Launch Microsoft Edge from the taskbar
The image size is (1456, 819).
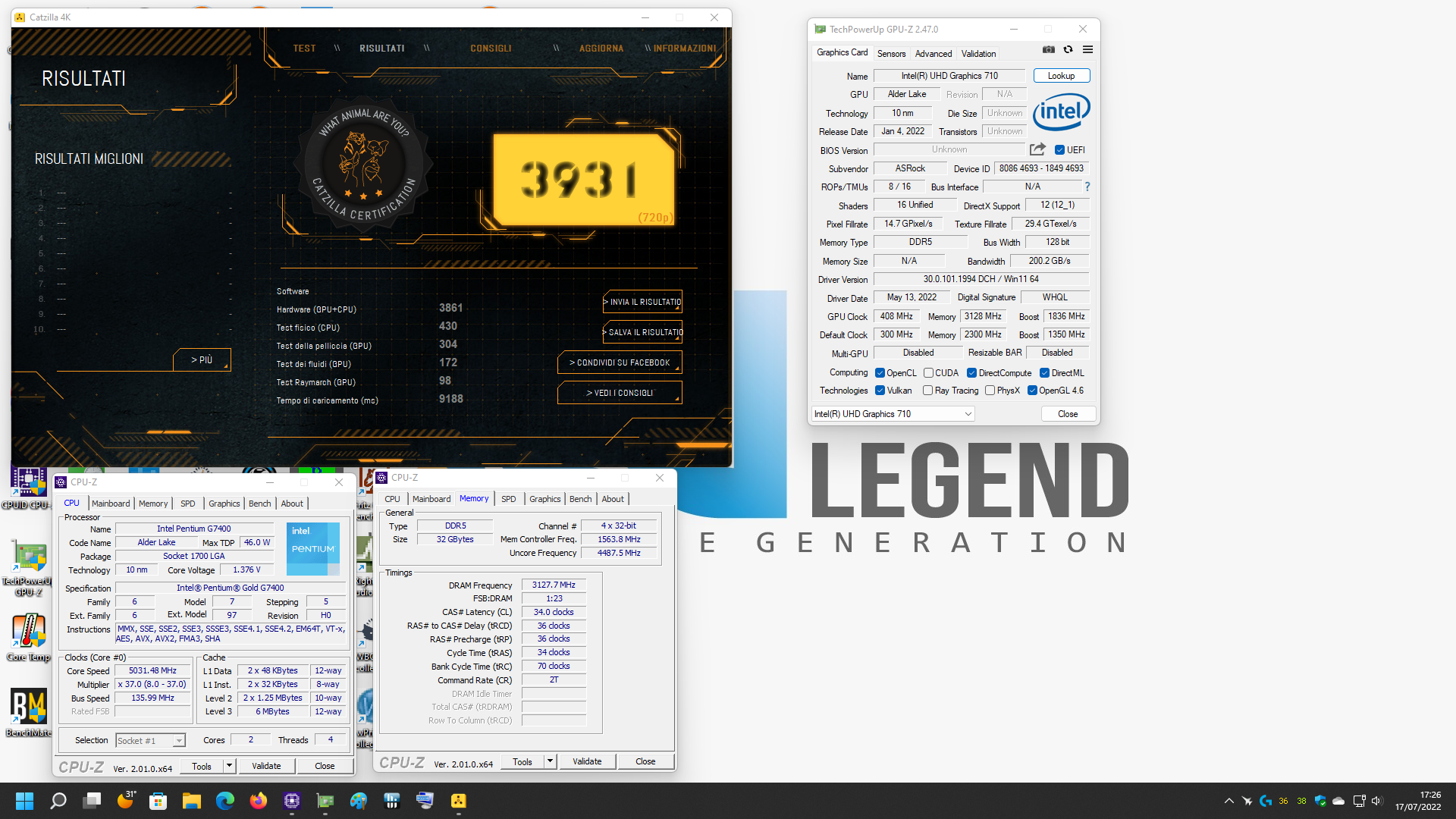(x=224, y=801)
